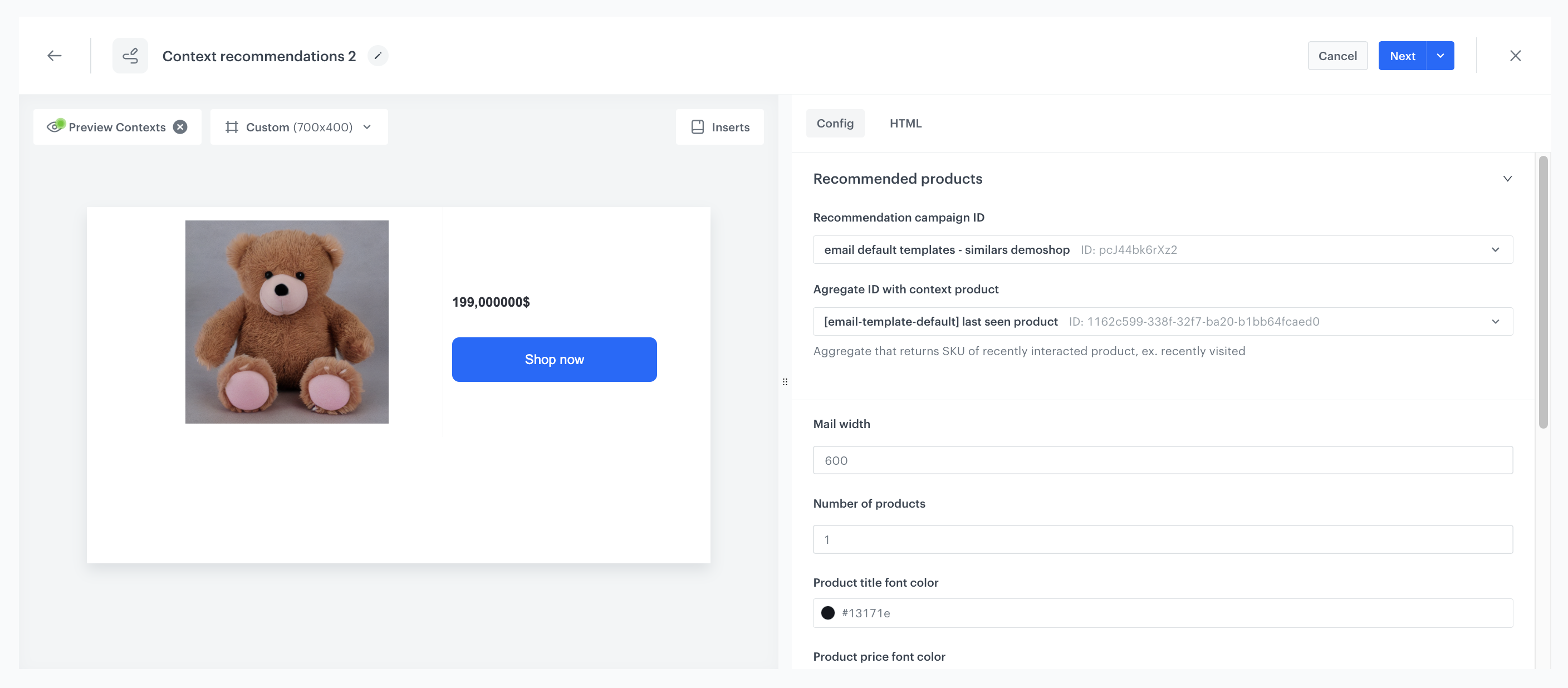This screenshot has height=688, width=1568.
Task: Select the Config tab
Action: pyautogui.click(x=835, y=124)
